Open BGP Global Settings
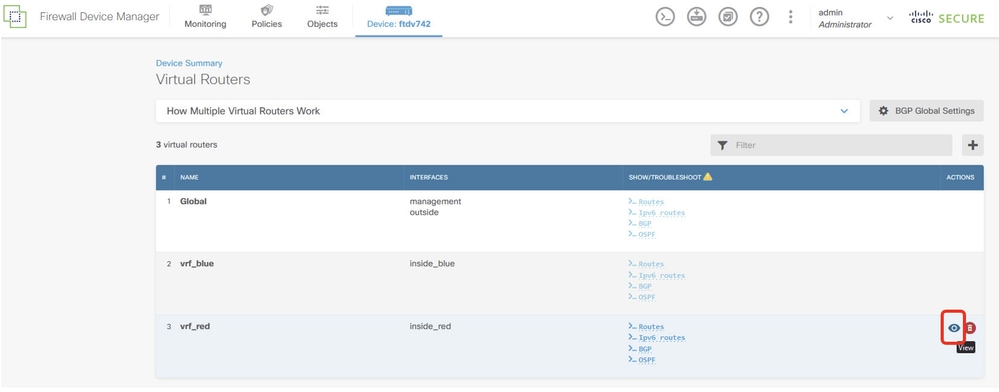 pos(926,111)
